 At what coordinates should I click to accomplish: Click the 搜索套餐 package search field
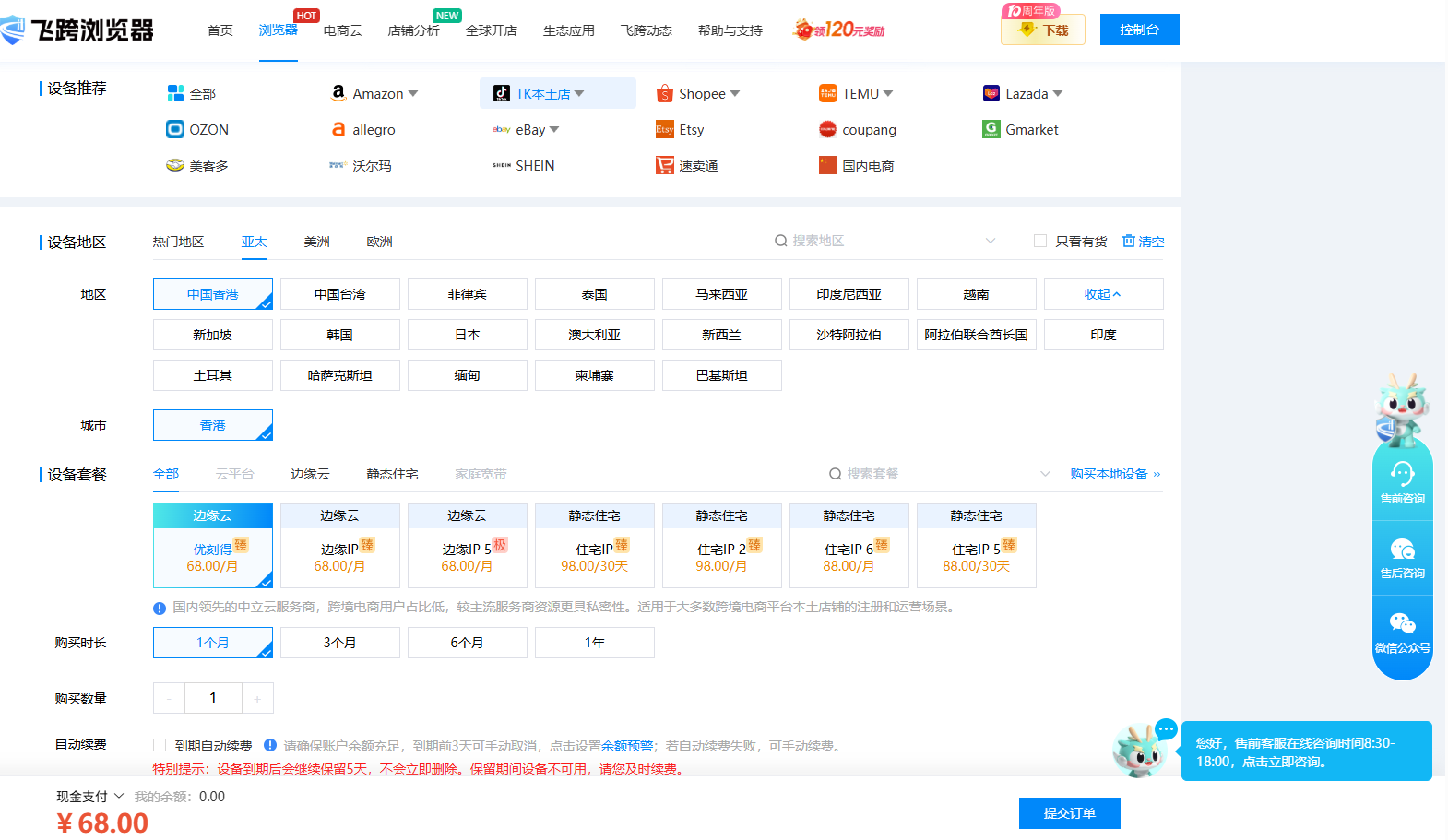tap(932, 474)
